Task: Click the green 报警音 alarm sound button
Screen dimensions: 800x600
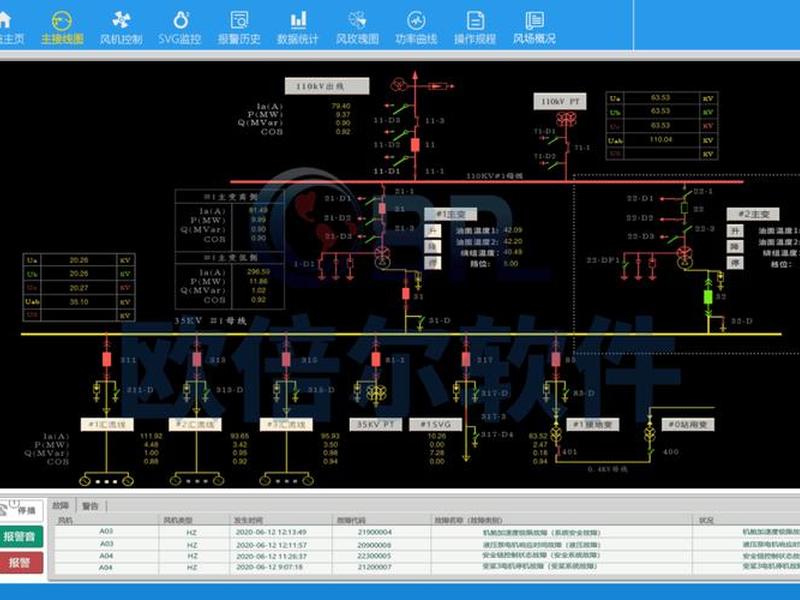Action: coord(20,536)
